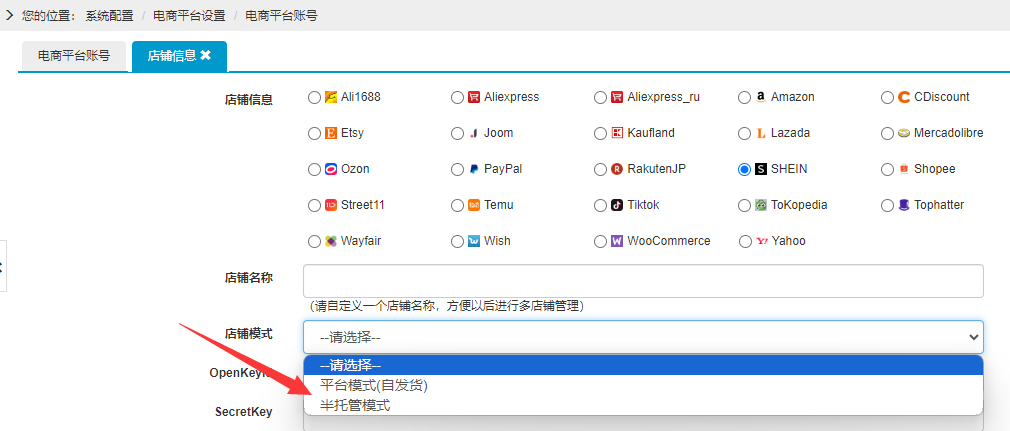The width and height of the screenshot is (1010, 431).
Task: Select the Amazon radio button
Action: (x=744, y=98)
